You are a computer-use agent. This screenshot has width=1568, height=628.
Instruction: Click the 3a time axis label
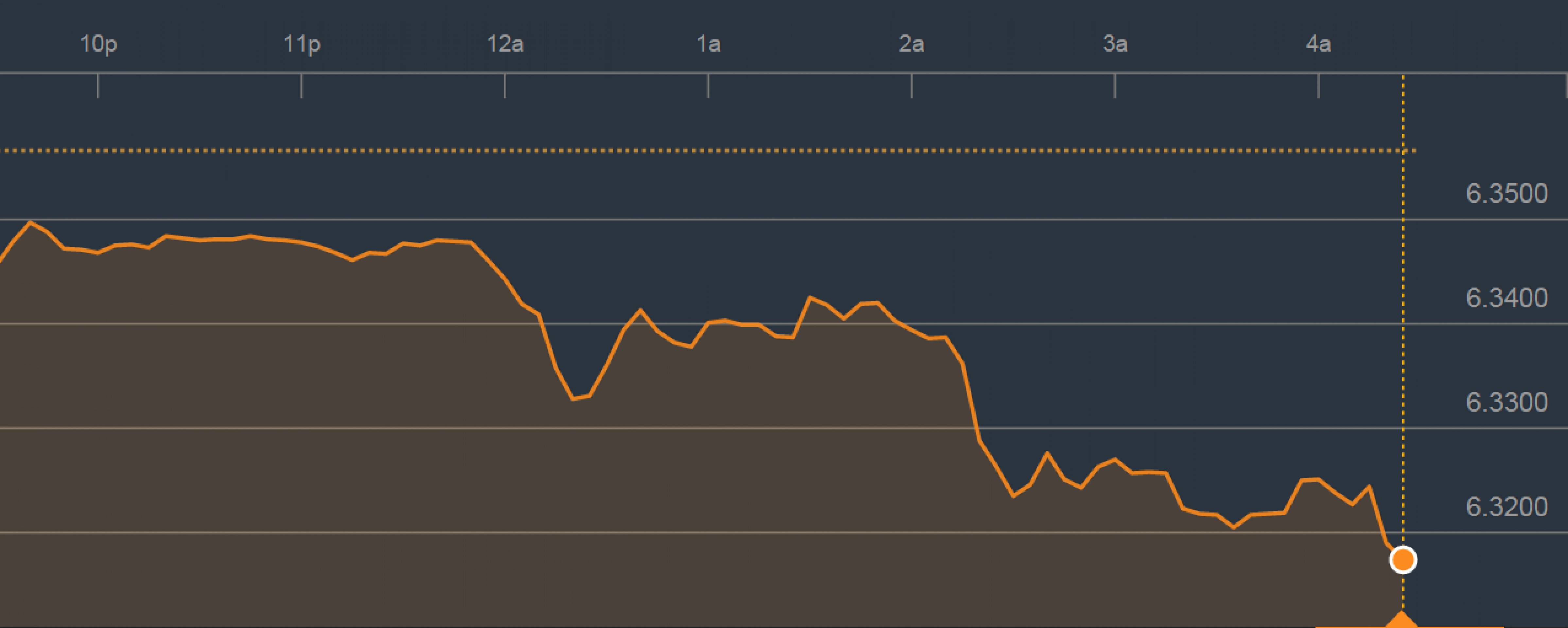[x=1115, y=44]
